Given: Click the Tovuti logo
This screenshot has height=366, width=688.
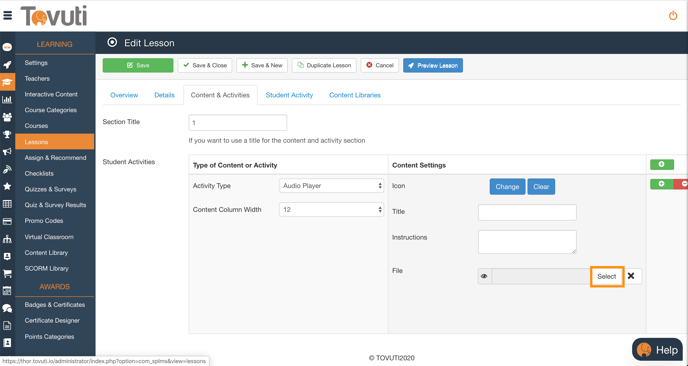Looking at the screenshot, I should pyautogui.click(x=54, y=16).
